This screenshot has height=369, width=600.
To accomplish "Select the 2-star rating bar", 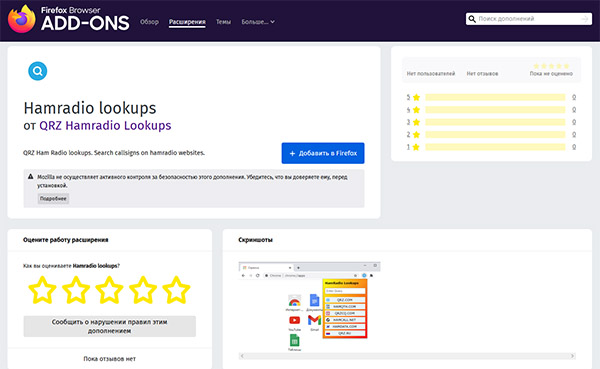I will point(495,135).
